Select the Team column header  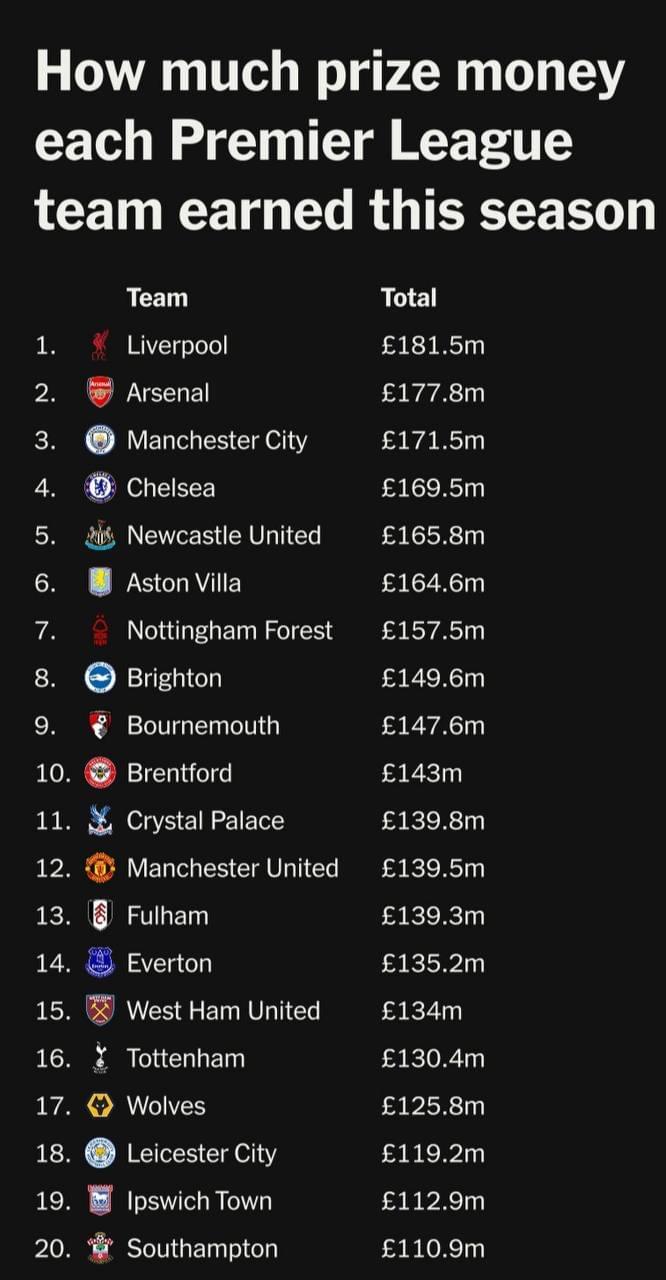tap(157, 297)
